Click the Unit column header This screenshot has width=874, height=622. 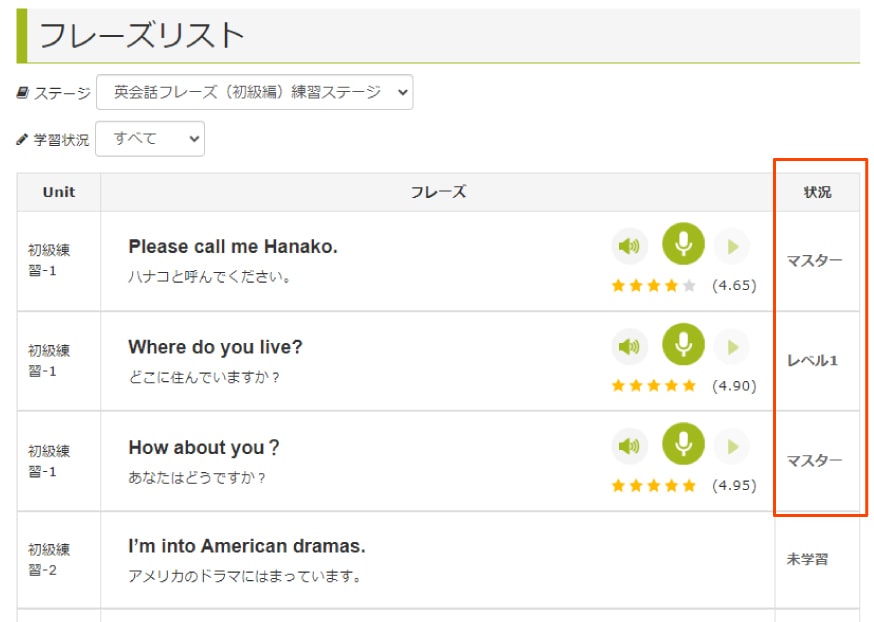point(59,192)
